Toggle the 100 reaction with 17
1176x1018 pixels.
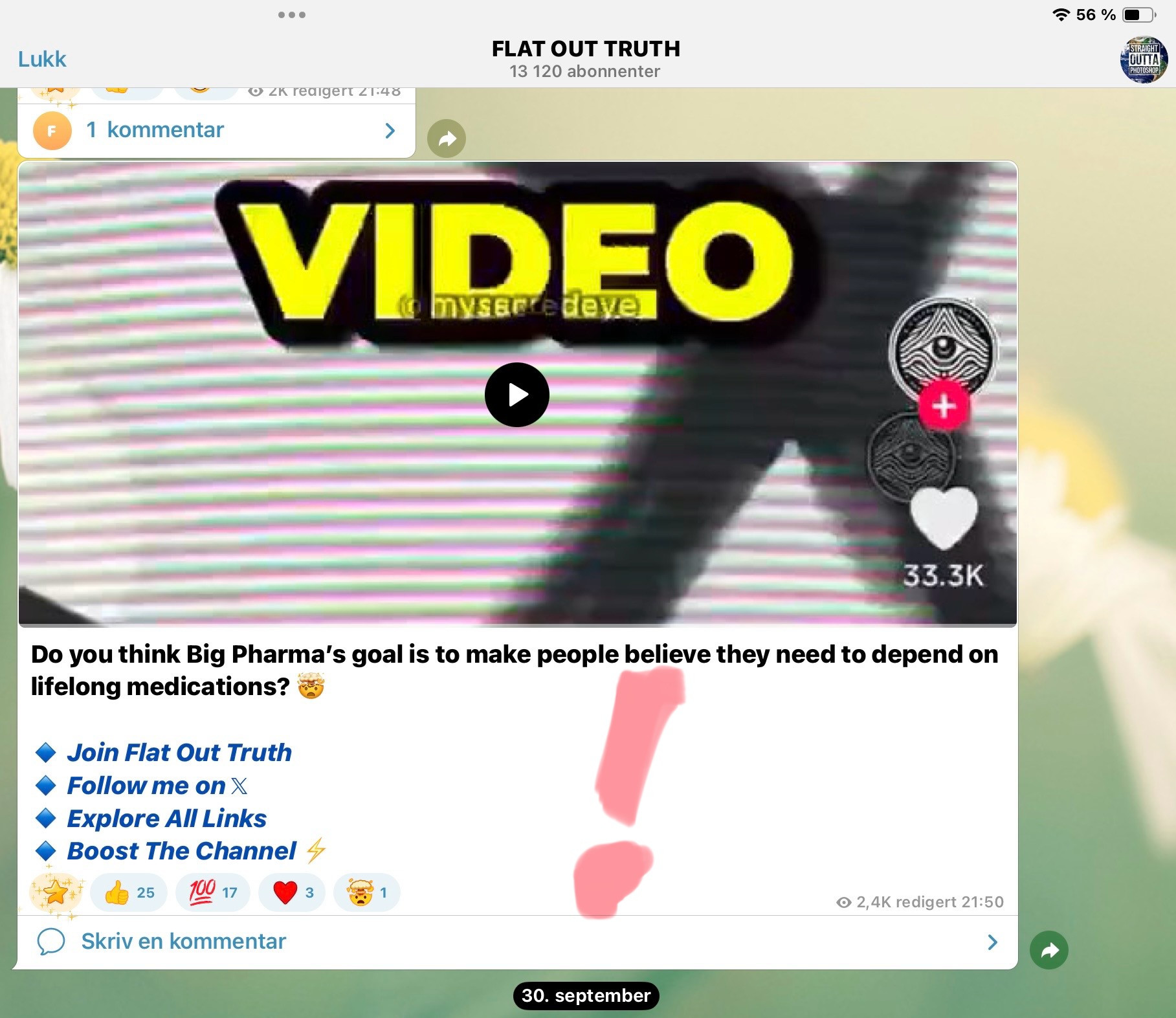tap(212, 893)
